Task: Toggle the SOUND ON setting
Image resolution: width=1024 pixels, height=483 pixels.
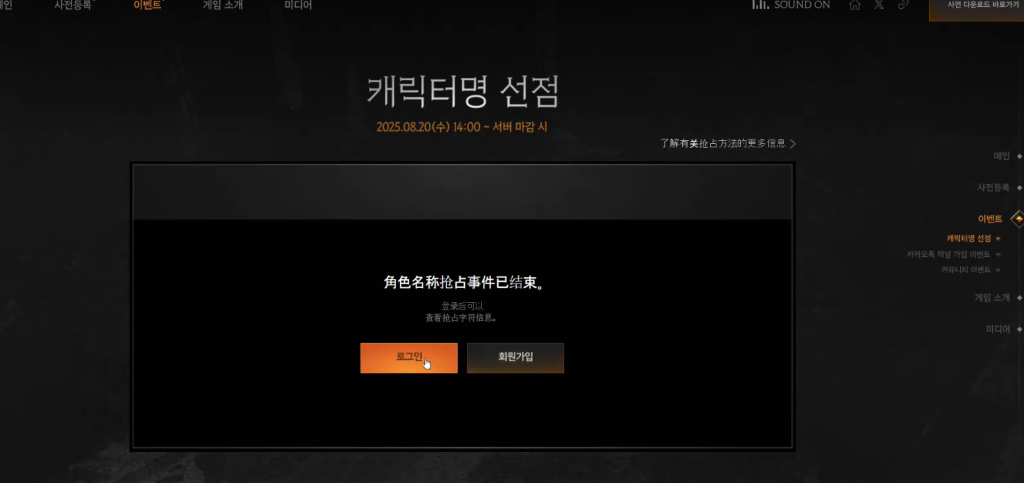Action: 801,5
